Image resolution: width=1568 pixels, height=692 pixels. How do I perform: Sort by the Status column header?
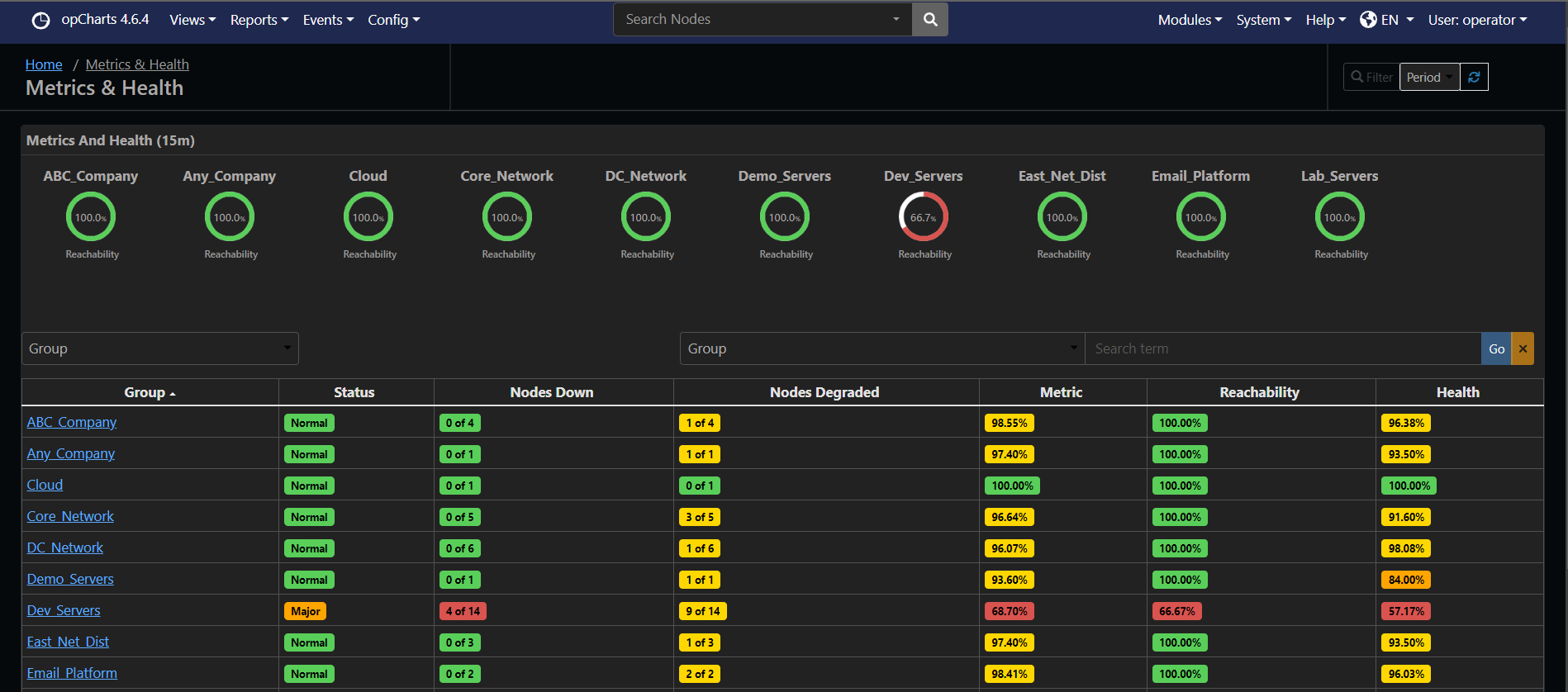click(x=354, y=392)
